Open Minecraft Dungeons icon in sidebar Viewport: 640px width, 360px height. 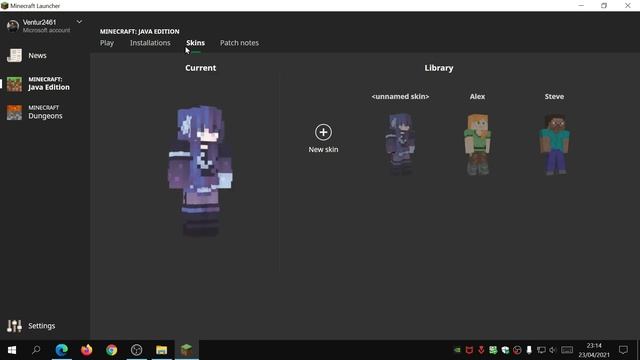14,112
